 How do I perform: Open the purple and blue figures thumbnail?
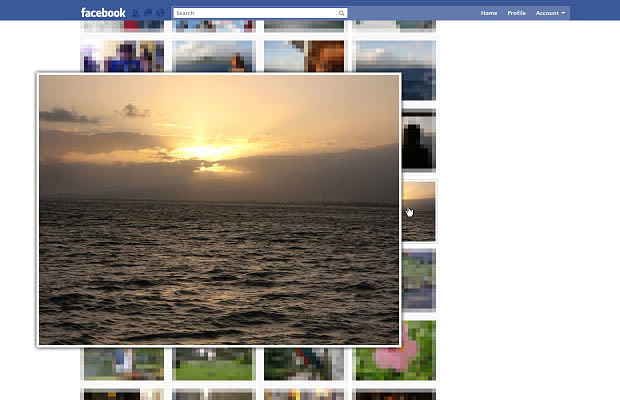click(123, 56)
